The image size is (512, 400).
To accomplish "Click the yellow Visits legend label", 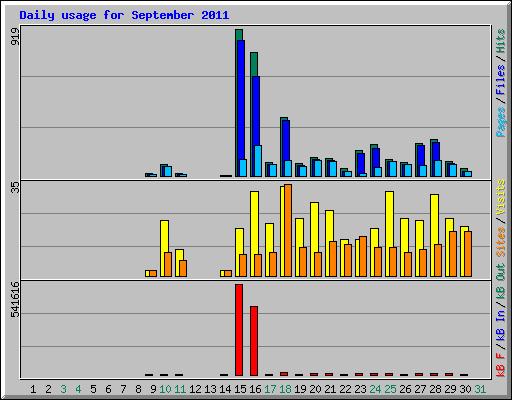I will tap(501, 197).
